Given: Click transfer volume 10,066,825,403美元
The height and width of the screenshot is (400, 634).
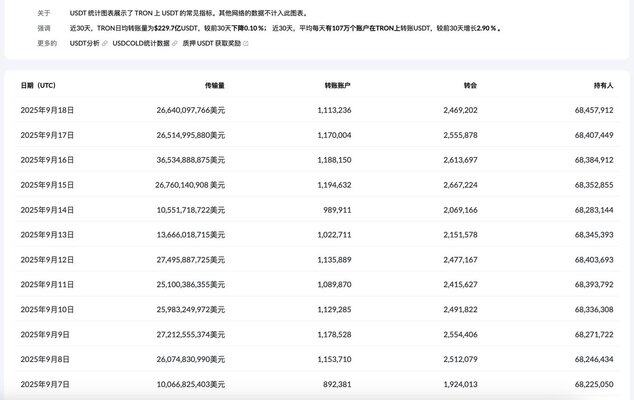Looking at the screenshot, I should [x=190, y=384].
